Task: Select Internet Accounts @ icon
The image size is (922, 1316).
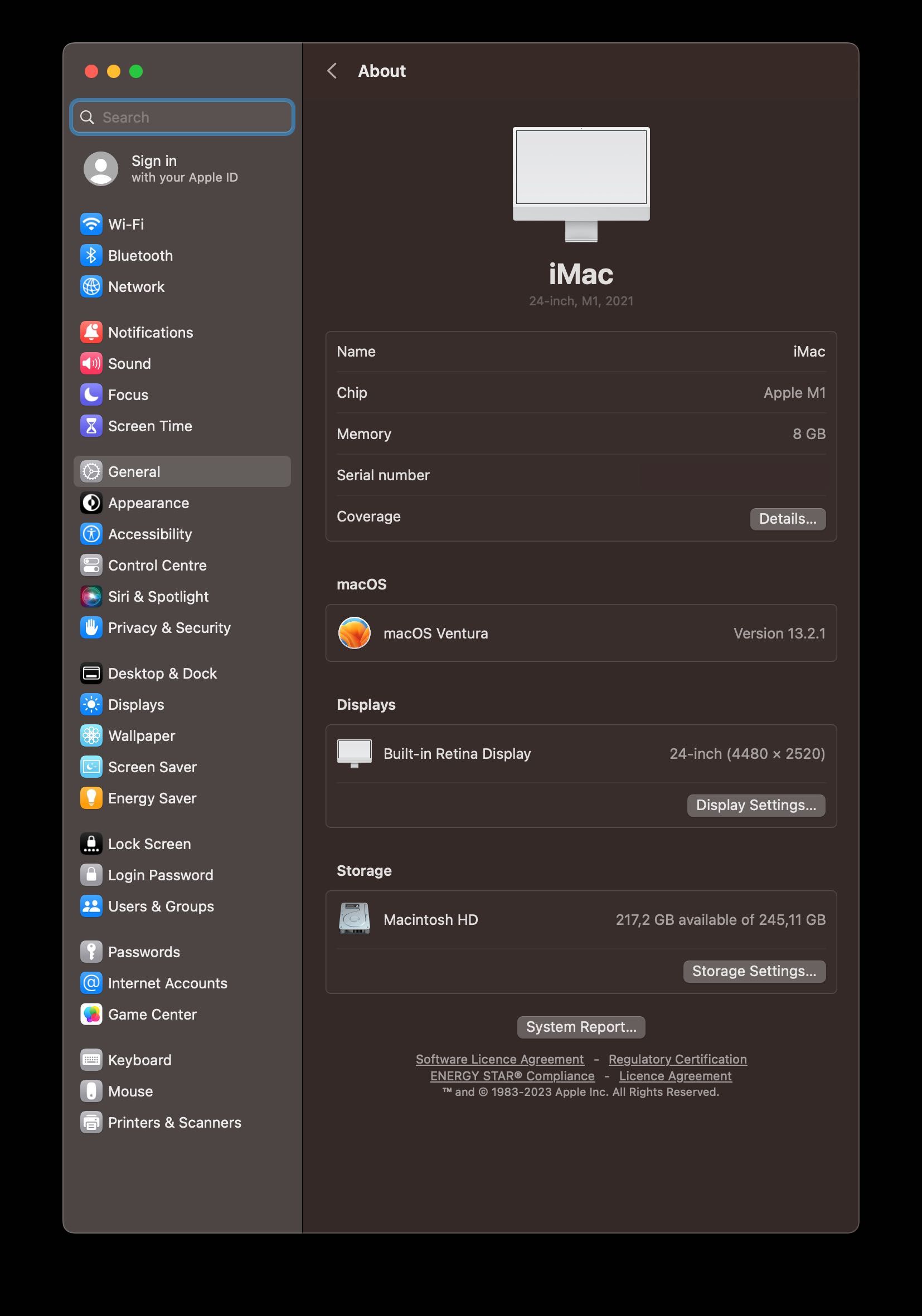Action: pyautogui.click(x=91, y=983)
